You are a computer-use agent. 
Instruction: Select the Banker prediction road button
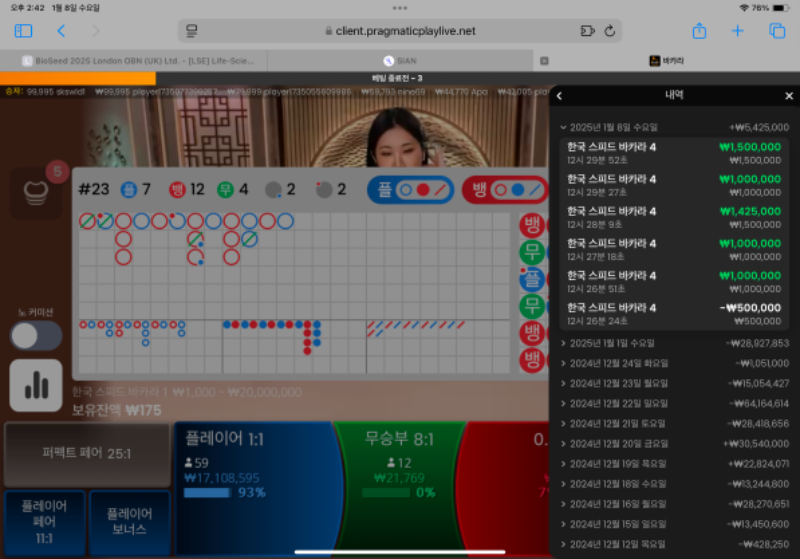[x=505, y=190]
